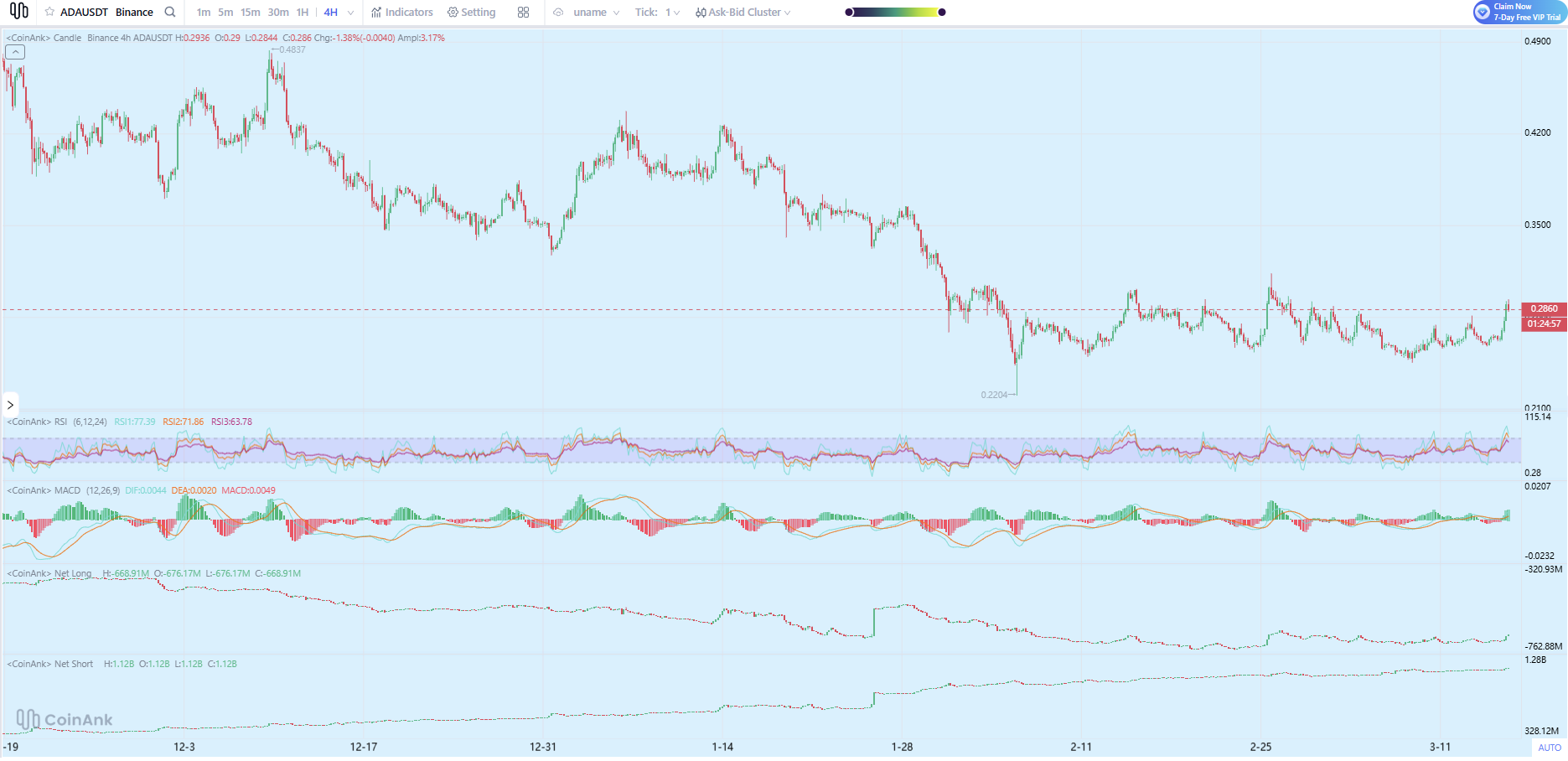This screenshot has width=1568, height=761.
Task: Favorite ADAUSDT with the star icon
Action: [x=49, y=13]
